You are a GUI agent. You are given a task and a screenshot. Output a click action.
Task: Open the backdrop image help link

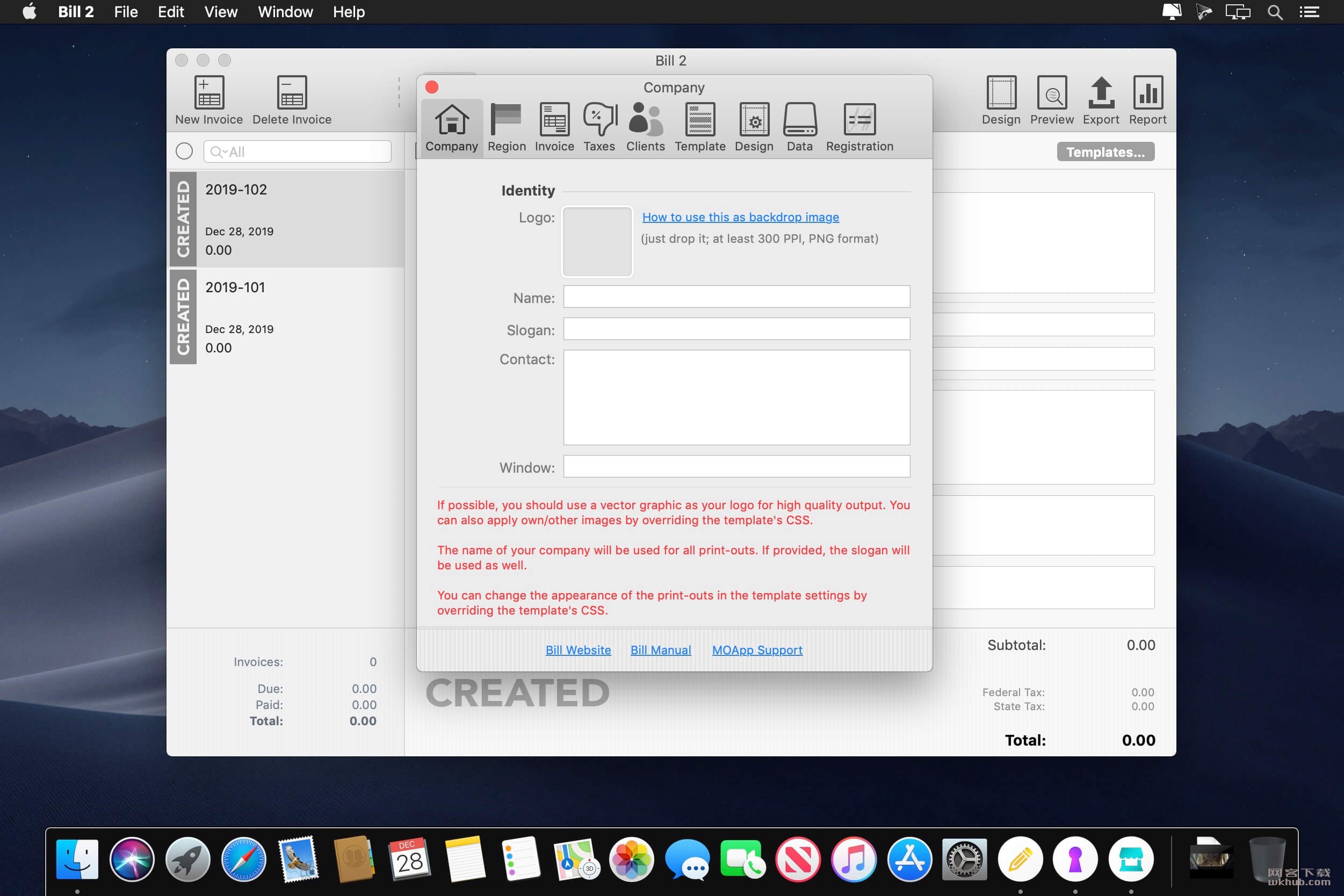coord(741,217)
